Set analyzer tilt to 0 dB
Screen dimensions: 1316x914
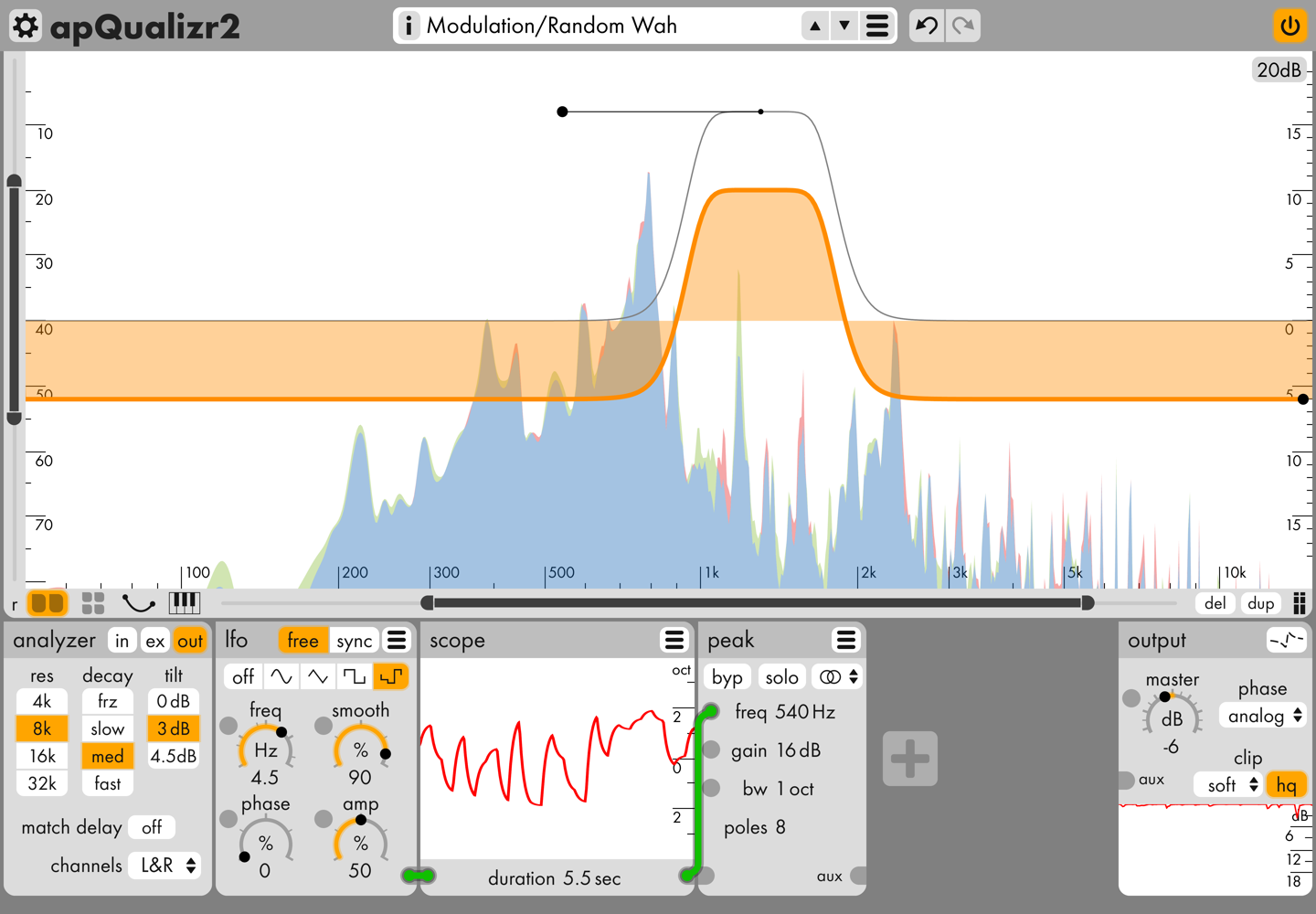[174, 701]
